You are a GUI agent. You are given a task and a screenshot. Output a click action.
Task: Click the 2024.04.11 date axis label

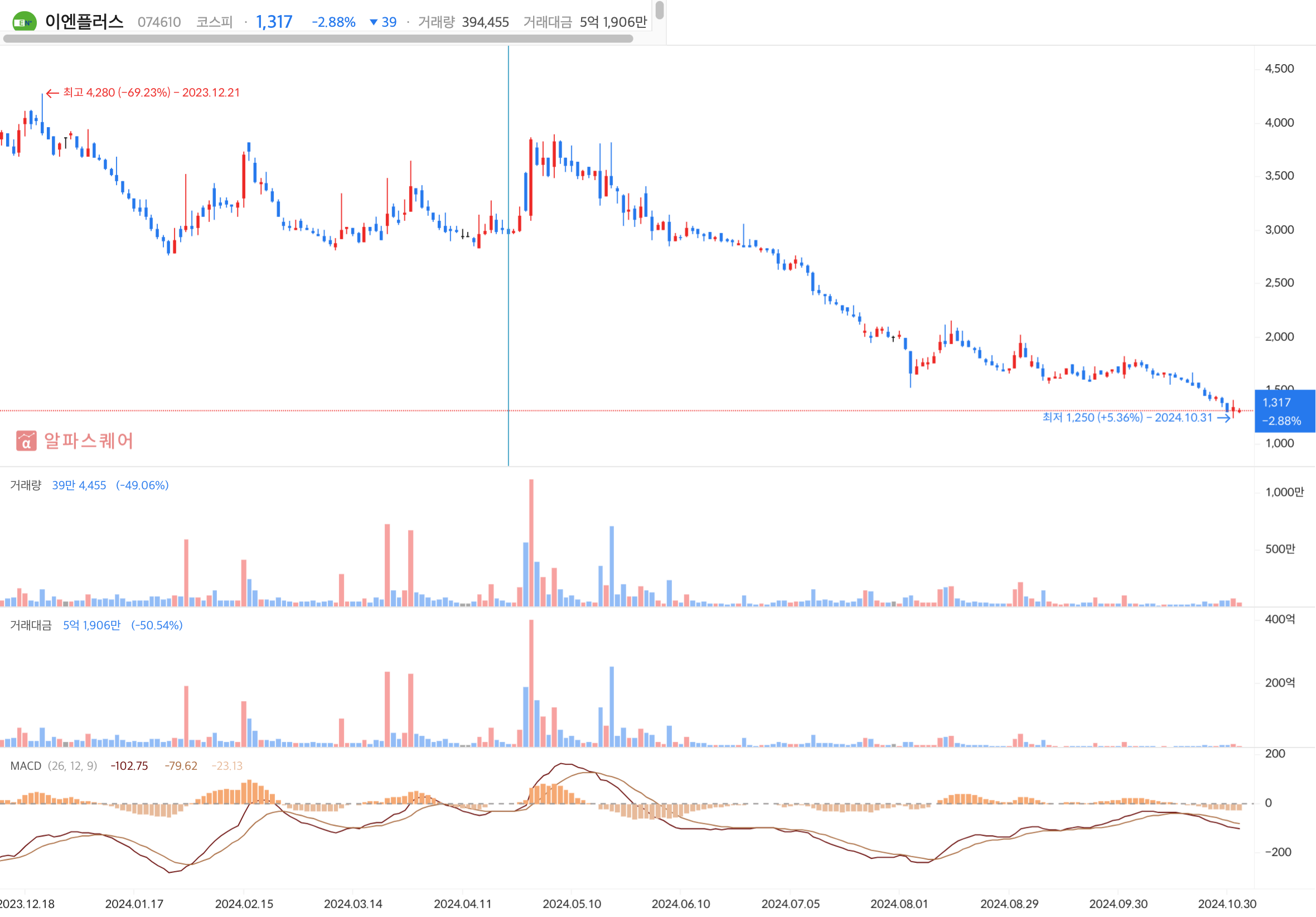point(462,904)
